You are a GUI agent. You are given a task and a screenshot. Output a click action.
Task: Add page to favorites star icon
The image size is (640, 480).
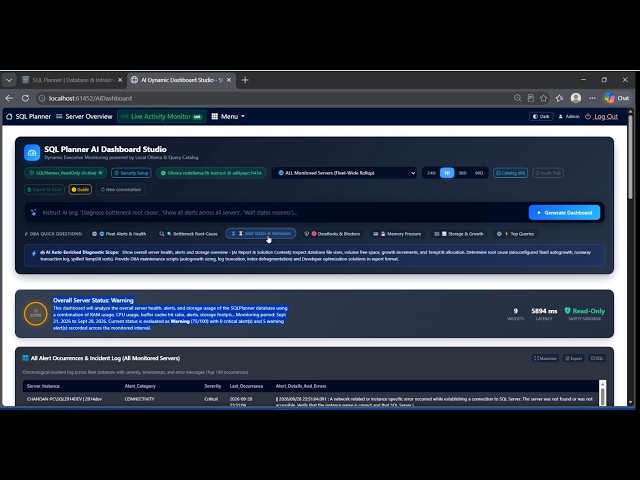point(544,98)
